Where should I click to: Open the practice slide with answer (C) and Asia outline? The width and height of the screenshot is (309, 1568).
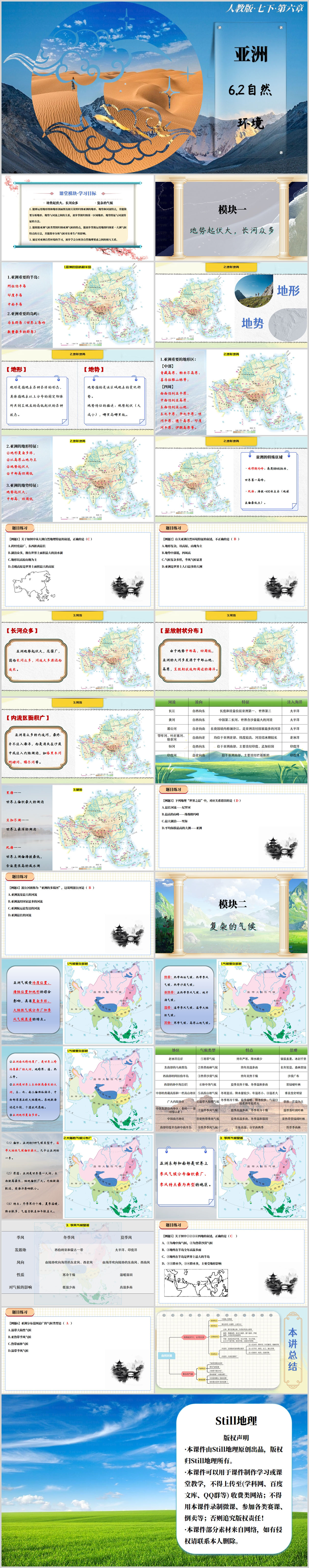tap(78, 566)
